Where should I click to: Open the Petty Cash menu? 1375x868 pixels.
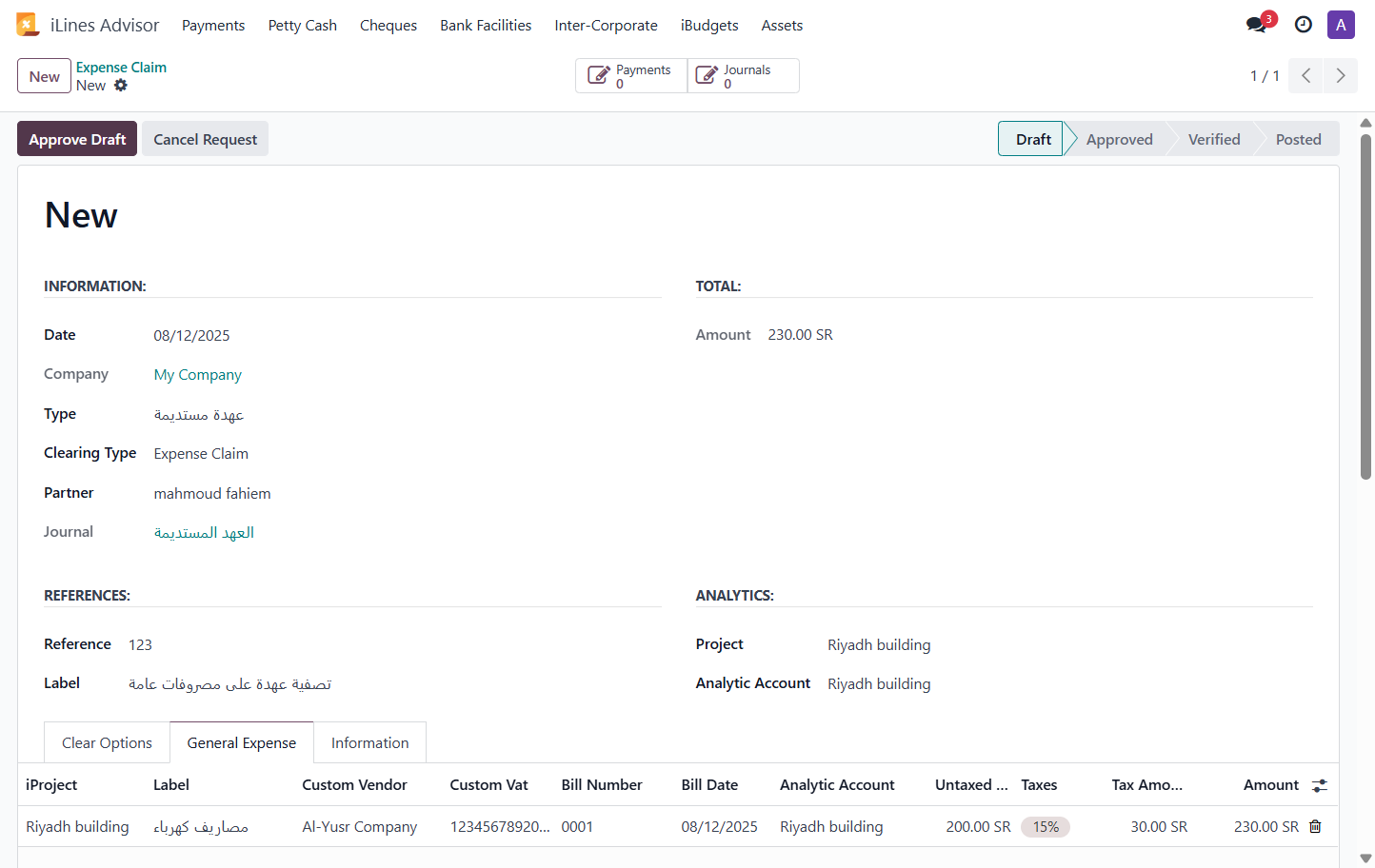(x=303, y=26)
